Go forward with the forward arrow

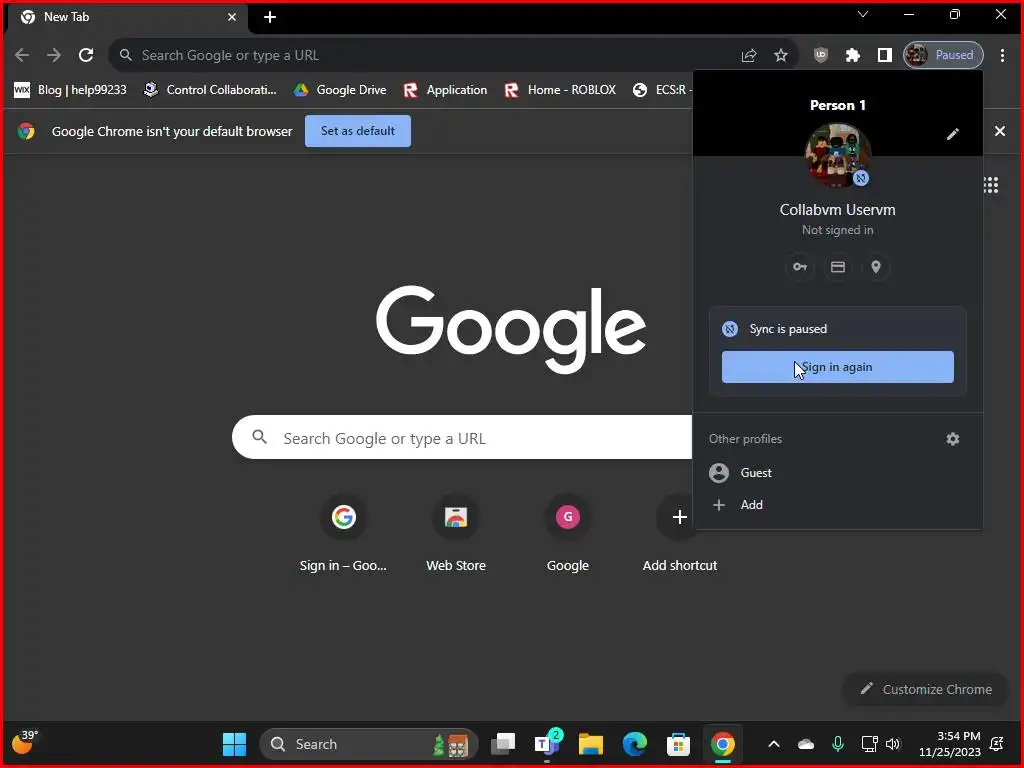coord(54,55)
